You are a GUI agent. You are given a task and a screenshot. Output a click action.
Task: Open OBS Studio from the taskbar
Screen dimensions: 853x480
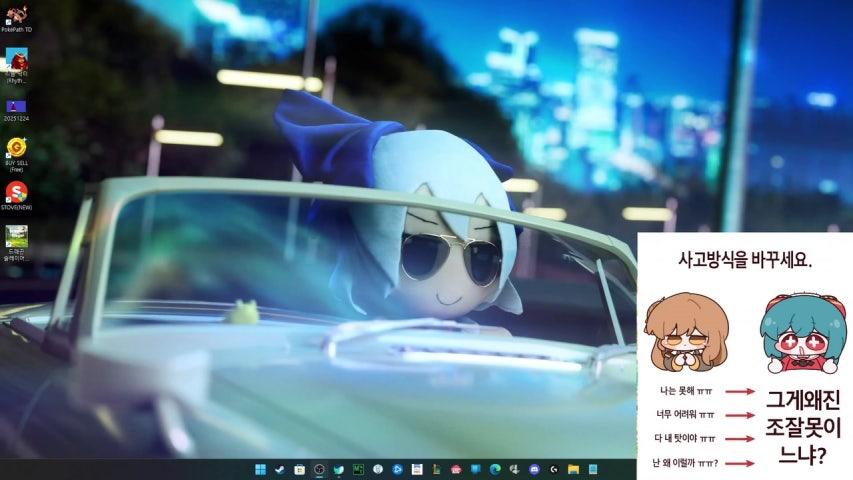pos(319,469)
